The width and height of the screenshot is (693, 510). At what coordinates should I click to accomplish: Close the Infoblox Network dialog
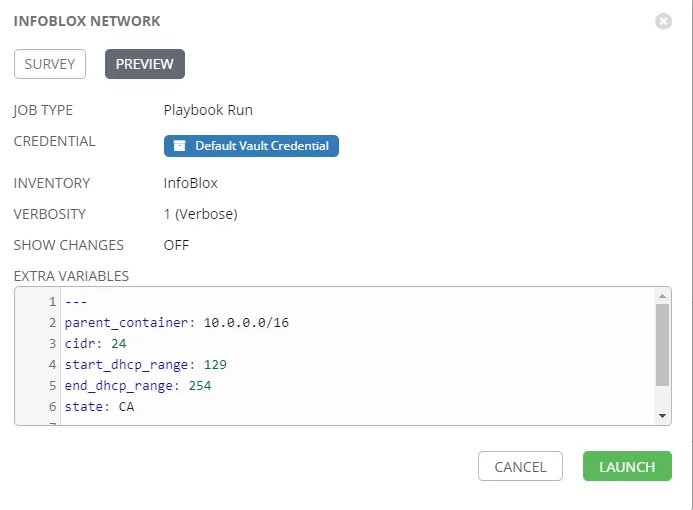(x=663, y=21)
